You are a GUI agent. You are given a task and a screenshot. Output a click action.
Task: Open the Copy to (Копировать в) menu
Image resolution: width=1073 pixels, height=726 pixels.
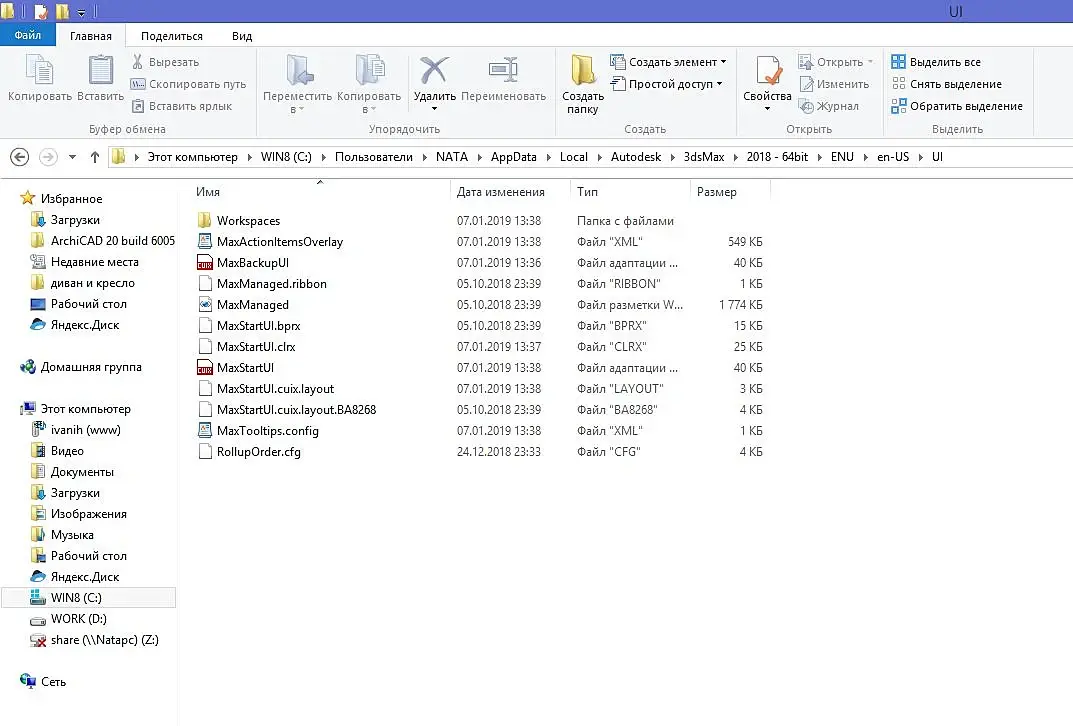pyautogui.click(x=369, y=85)
